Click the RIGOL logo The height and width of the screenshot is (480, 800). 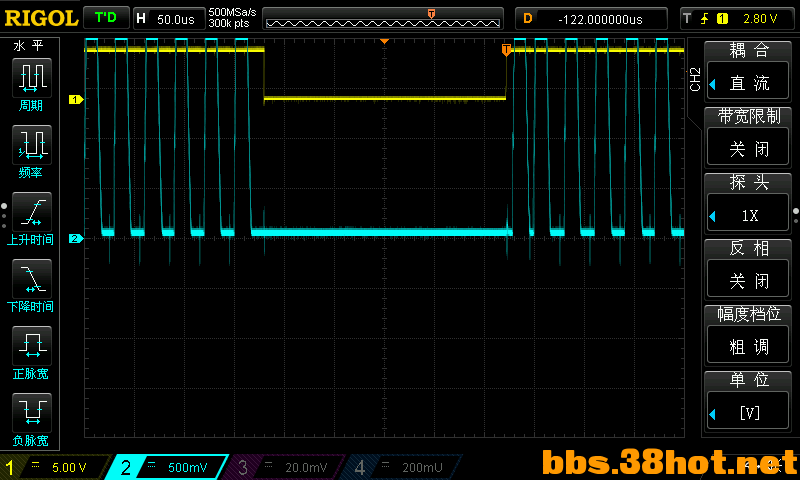click(x=41, y=19)
